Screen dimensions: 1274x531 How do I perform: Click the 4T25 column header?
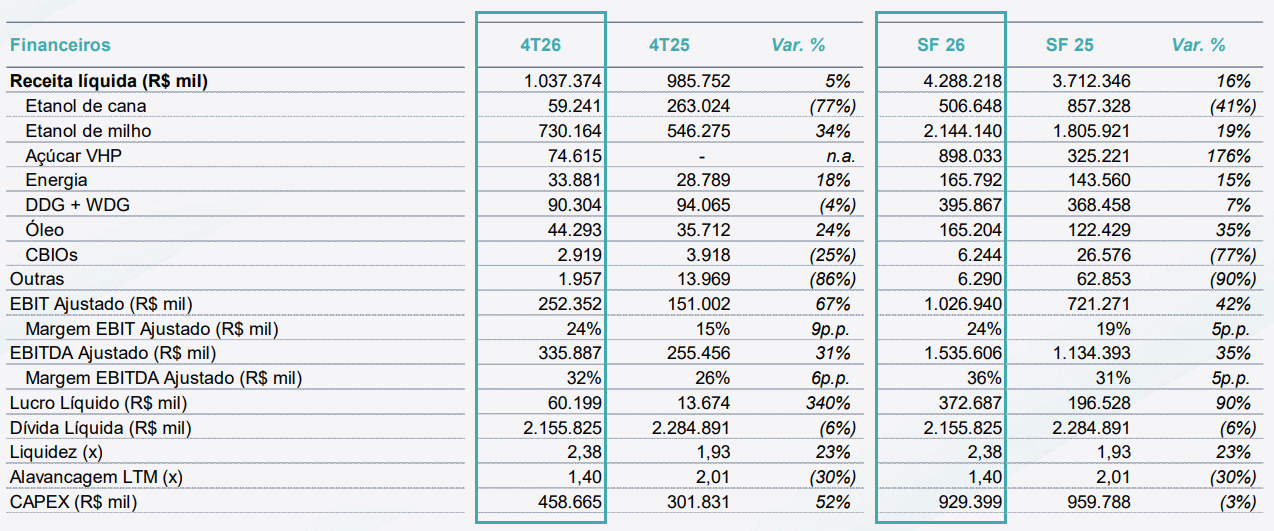coord(669,45)
